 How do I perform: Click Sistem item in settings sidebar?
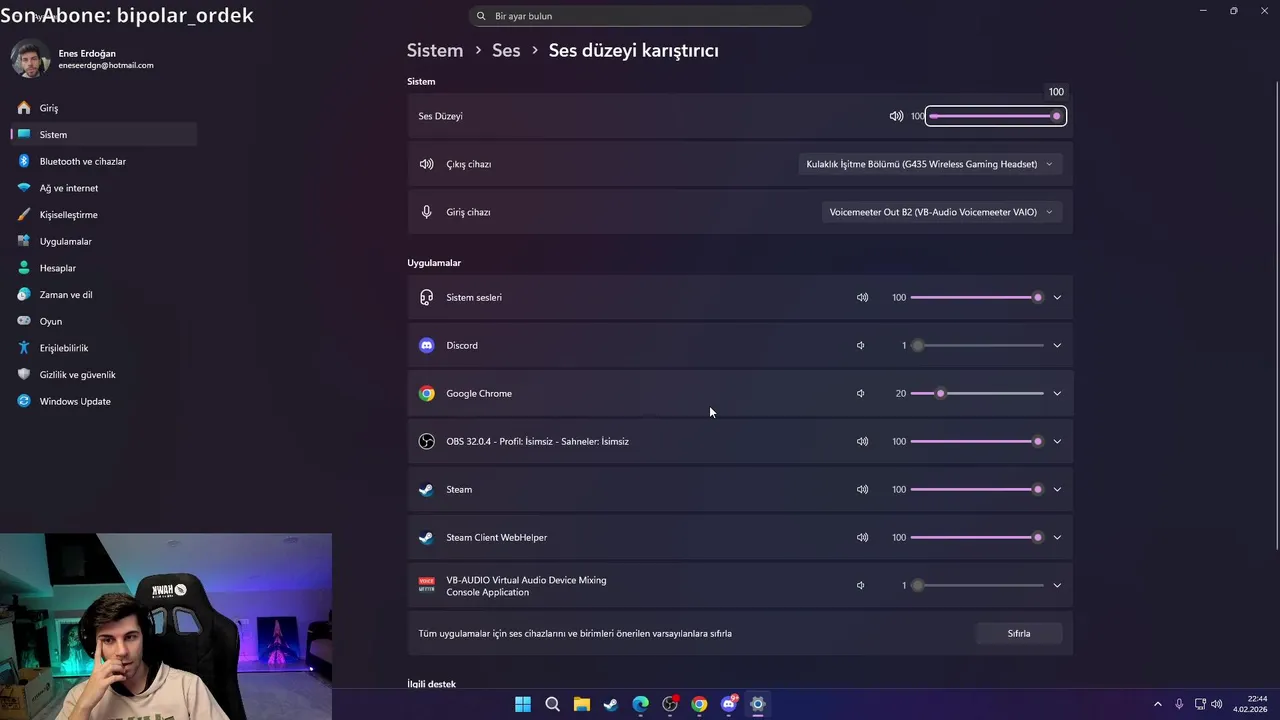103,135
